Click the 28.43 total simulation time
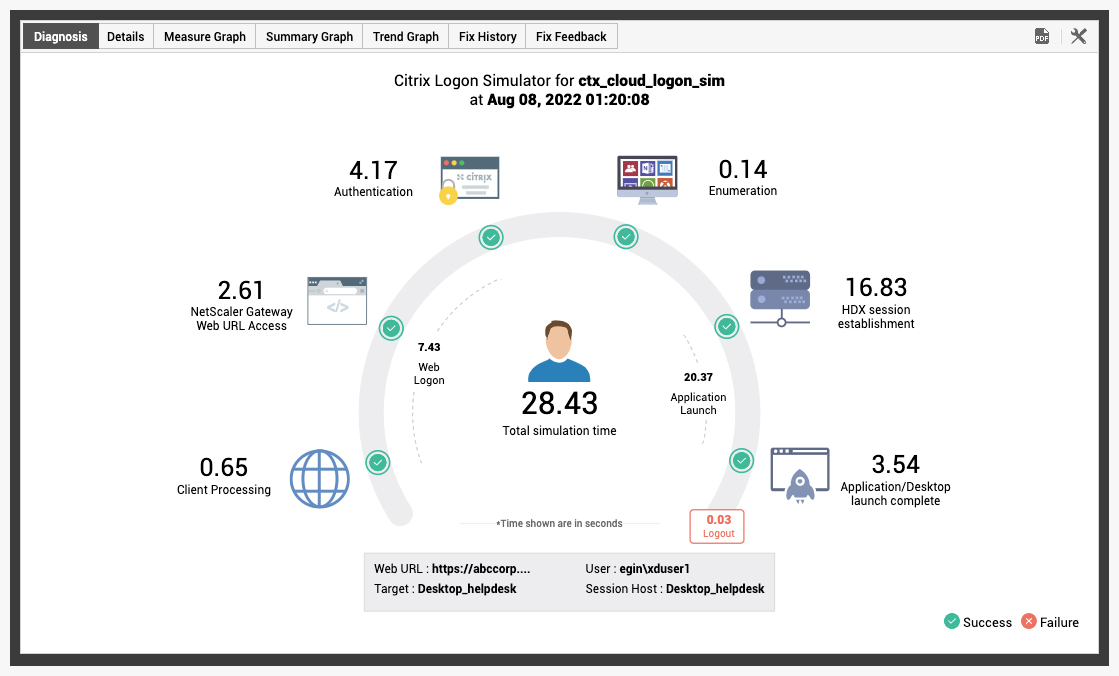The width and height of the screenshot is (1119, 676). coord(560,403)
